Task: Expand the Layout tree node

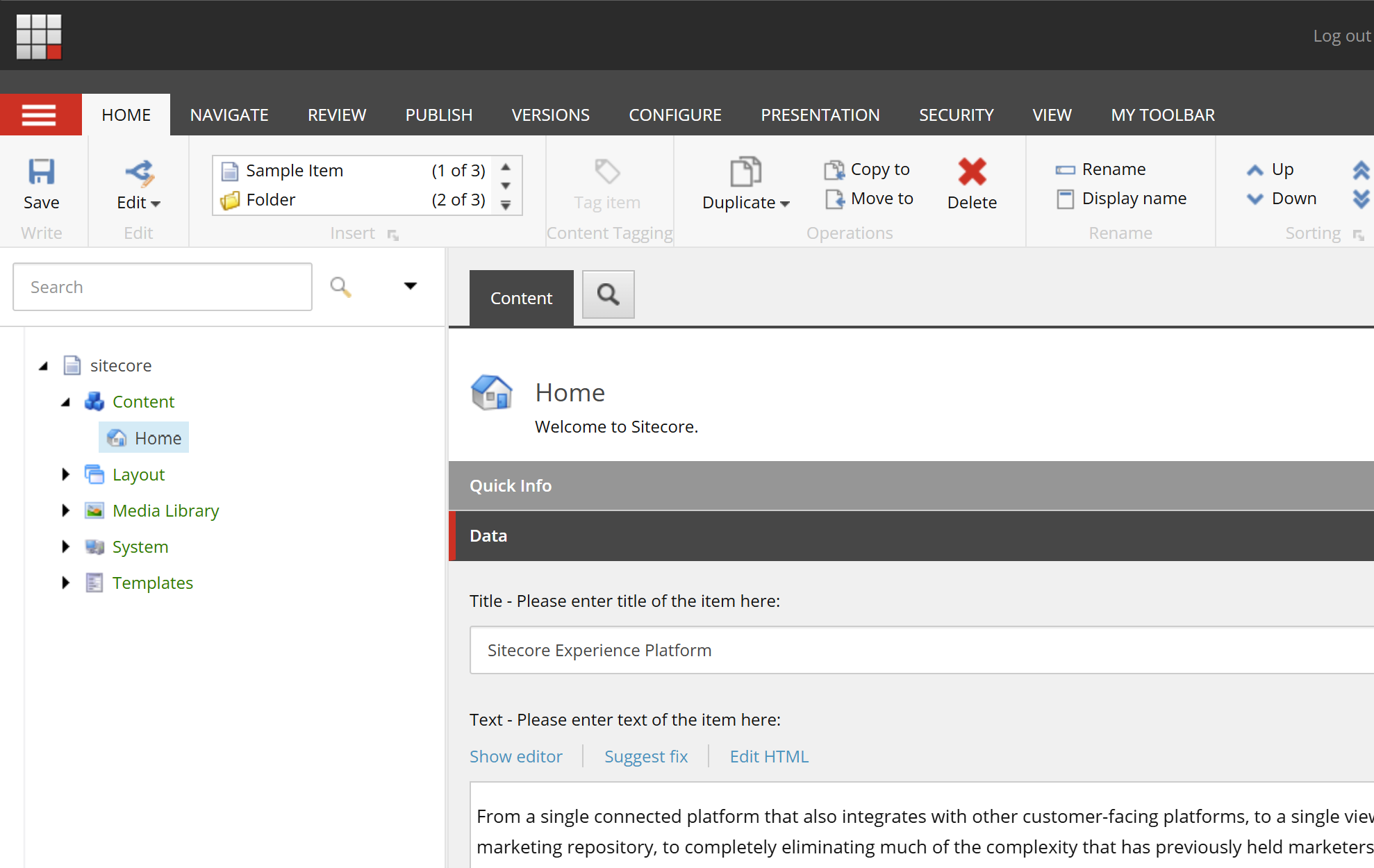Action: pos(66,474)
